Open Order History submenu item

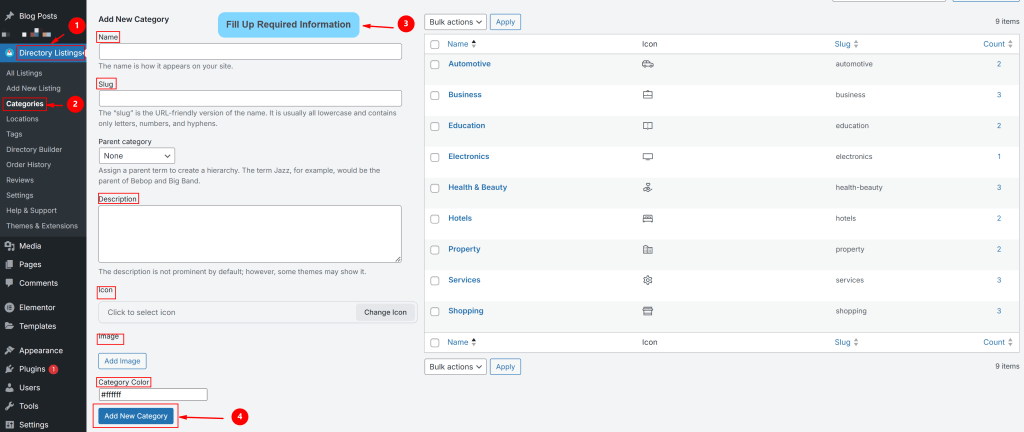(29, 164)
